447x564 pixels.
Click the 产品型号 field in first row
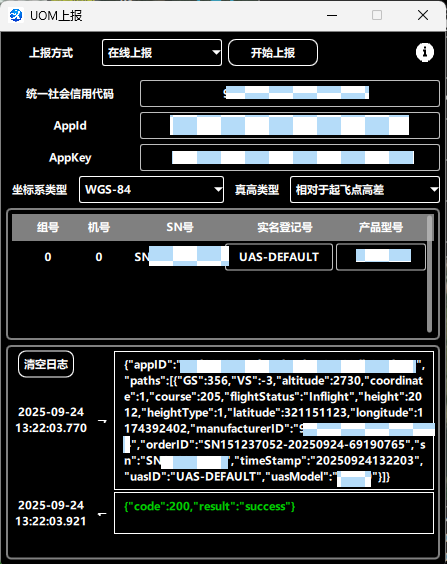[x=381, y=257]
